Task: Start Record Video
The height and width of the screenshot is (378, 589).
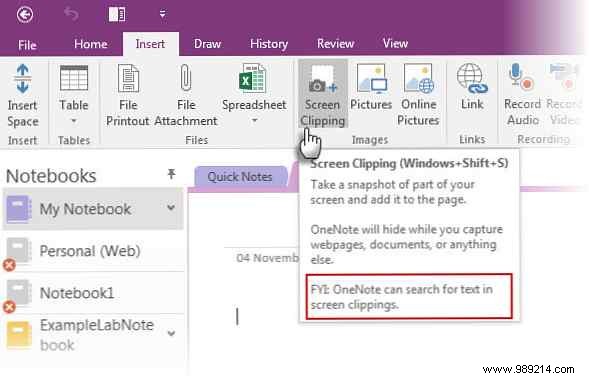Action: (x=565, y=95)
